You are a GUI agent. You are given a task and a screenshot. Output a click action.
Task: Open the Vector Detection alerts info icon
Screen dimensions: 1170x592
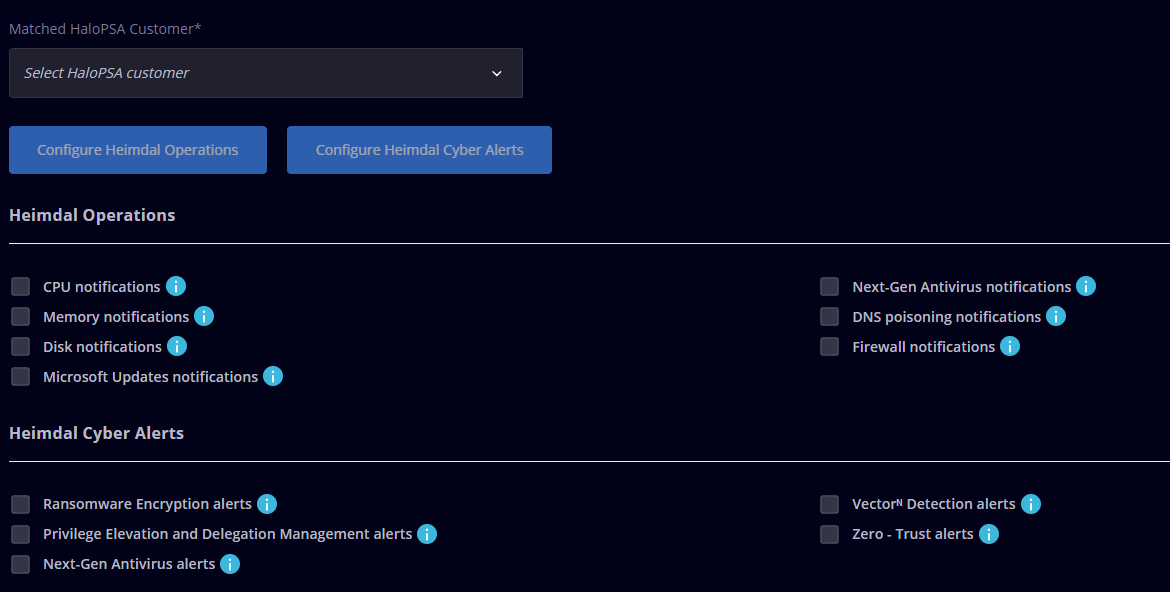[x=1030, y=504]
